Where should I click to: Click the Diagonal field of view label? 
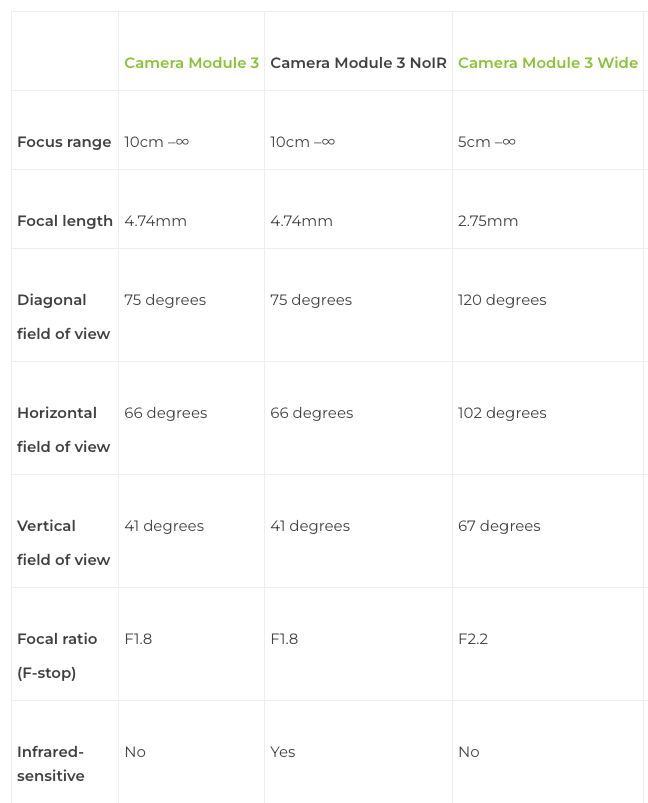[x=64, y=316]
